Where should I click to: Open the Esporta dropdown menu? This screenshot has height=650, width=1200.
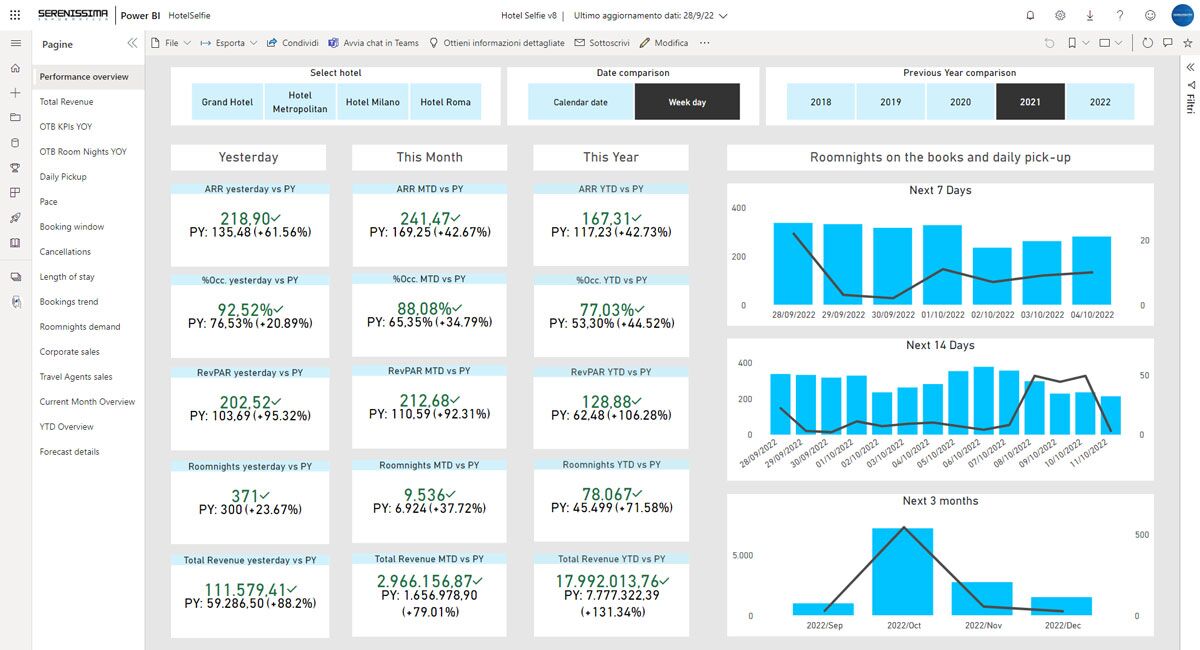pos(228,43)
